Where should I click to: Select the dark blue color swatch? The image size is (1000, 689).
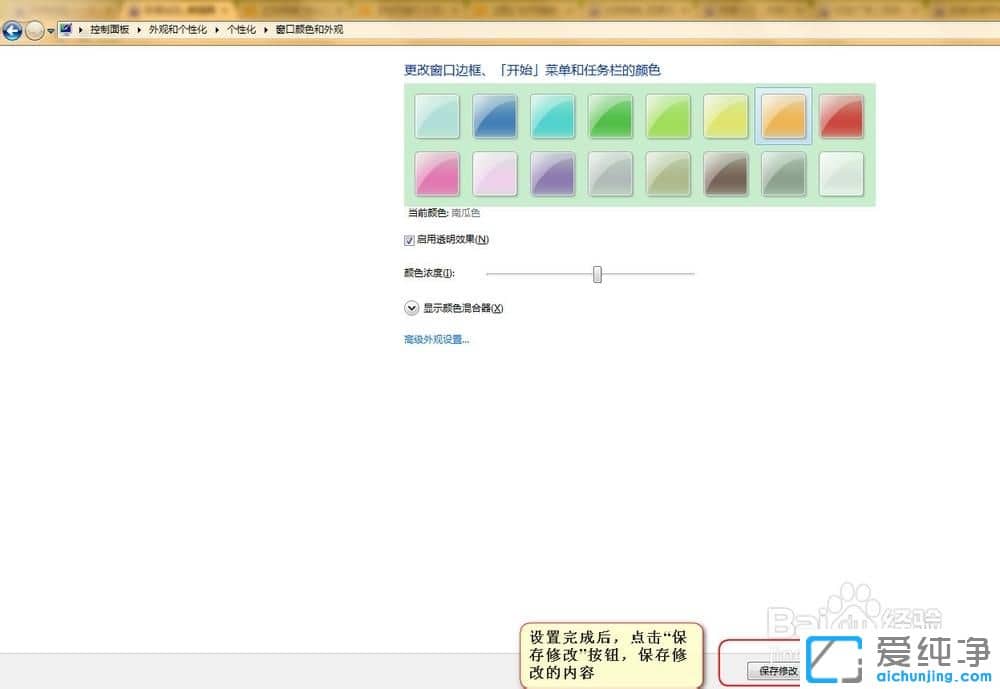(493, 115)
